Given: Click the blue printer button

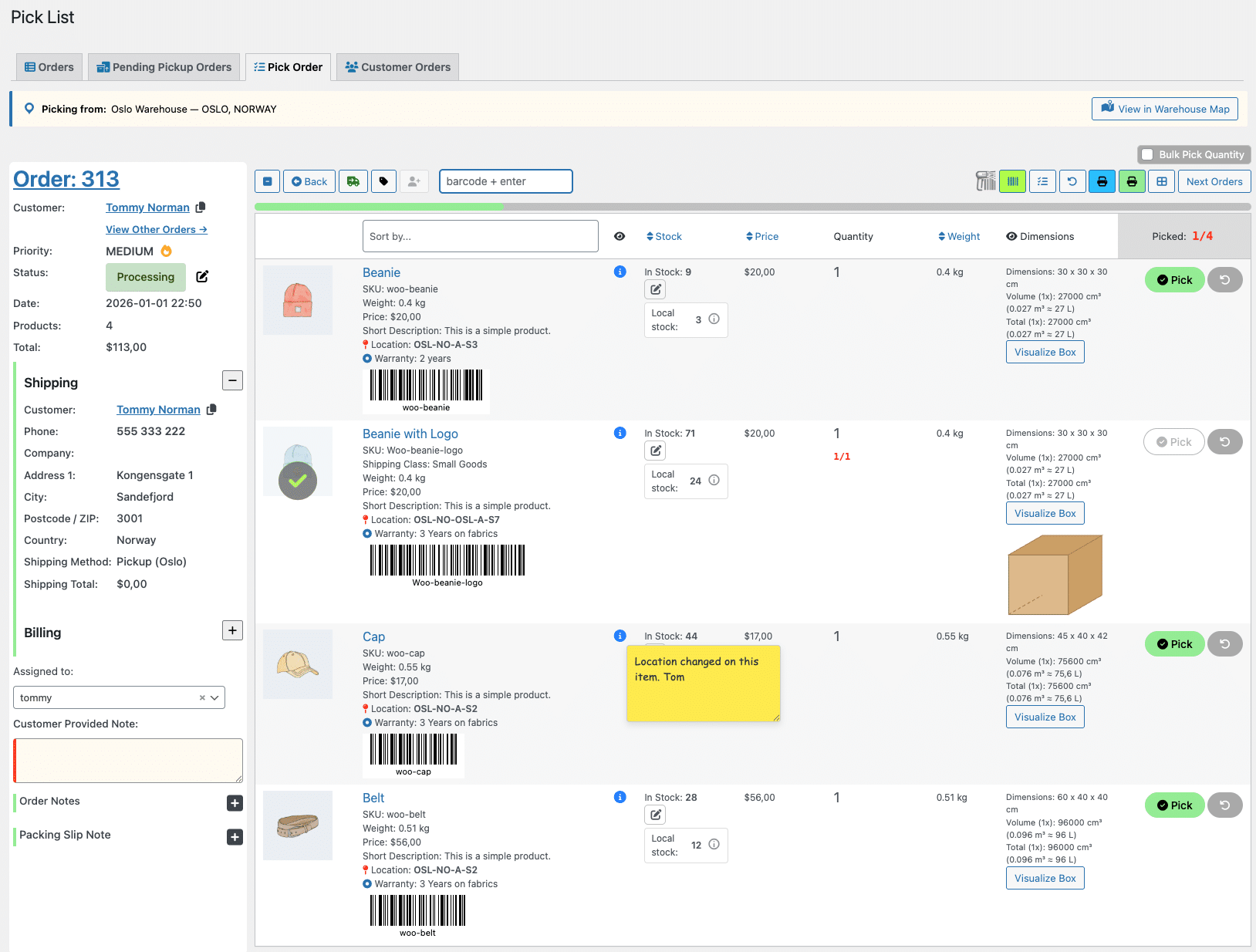Looking at the screenshot, I should pos(1102,181).
